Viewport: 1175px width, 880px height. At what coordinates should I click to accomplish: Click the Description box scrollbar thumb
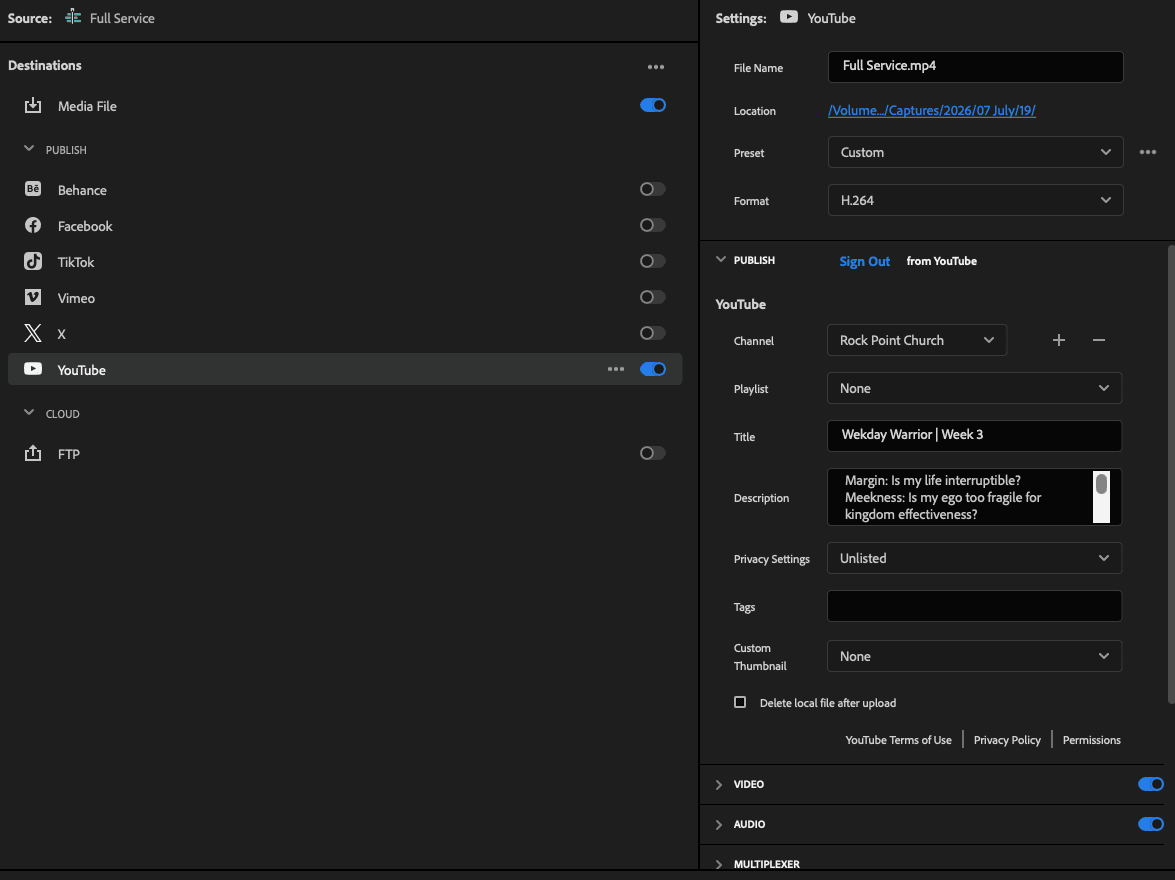(x=1101, y=483)
